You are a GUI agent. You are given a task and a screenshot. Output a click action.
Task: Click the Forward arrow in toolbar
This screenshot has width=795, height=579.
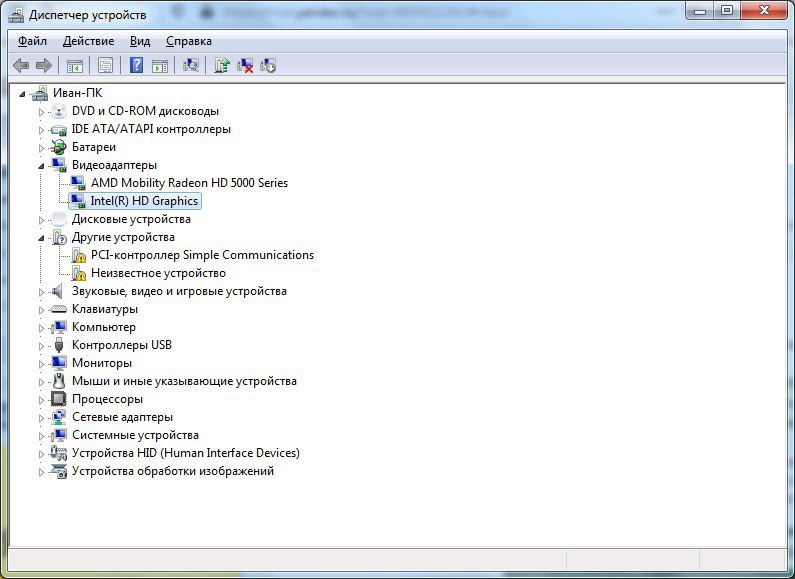44,65
